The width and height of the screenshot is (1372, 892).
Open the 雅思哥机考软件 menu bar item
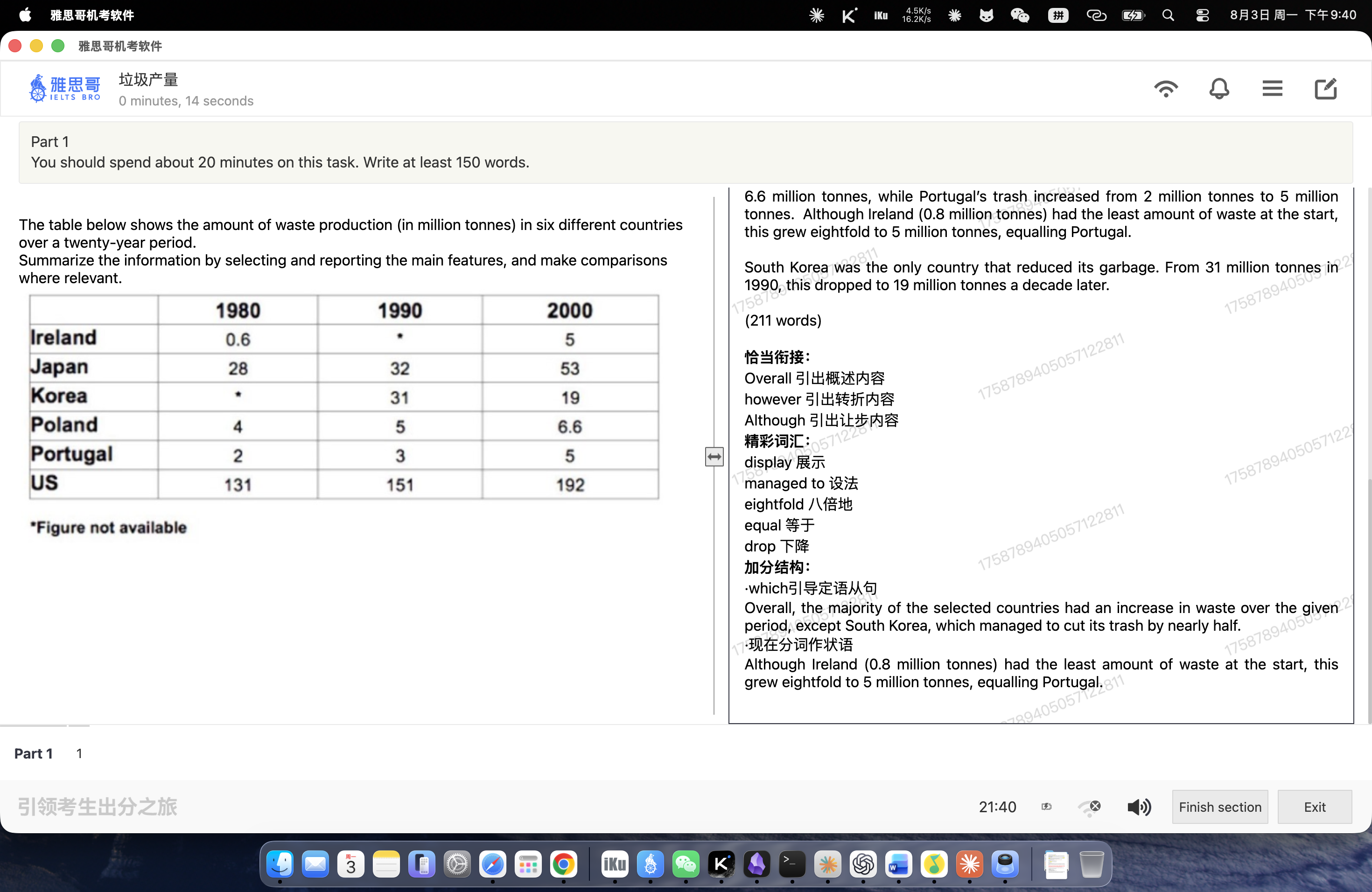pos(92,15)
